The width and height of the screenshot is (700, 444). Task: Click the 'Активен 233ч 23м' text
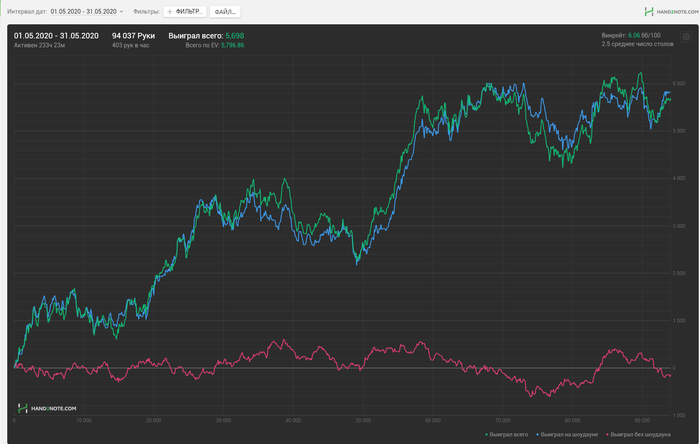click(x=39, y=45)
